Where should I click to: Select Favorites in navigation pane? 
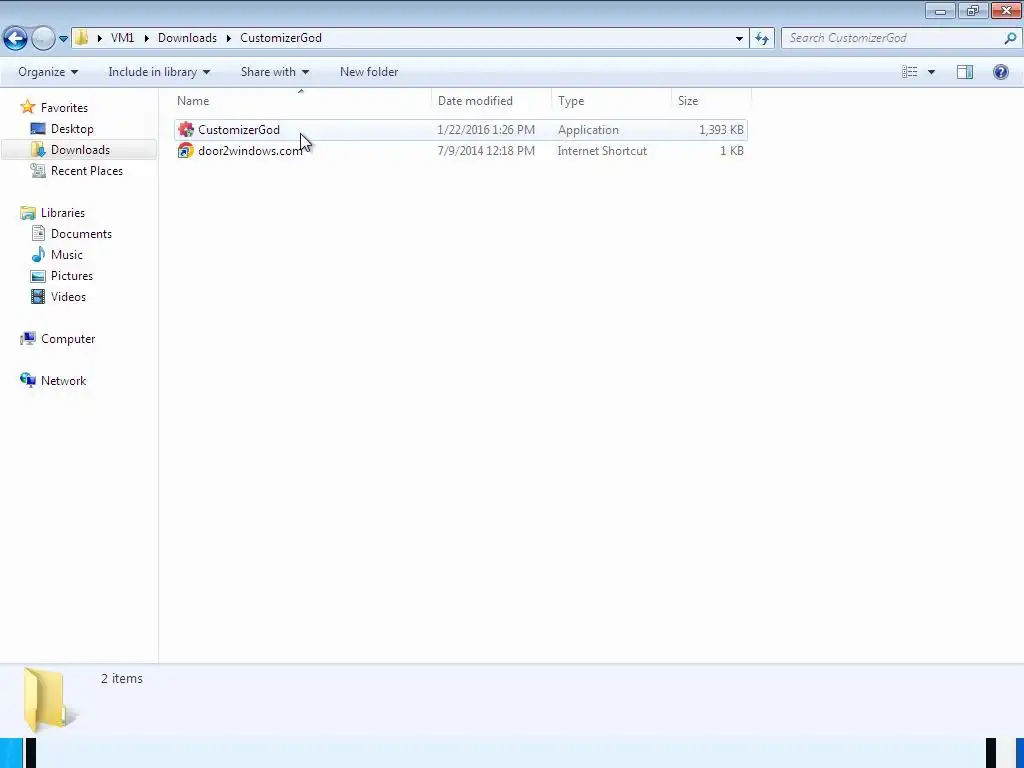click(x=64, y=108)
